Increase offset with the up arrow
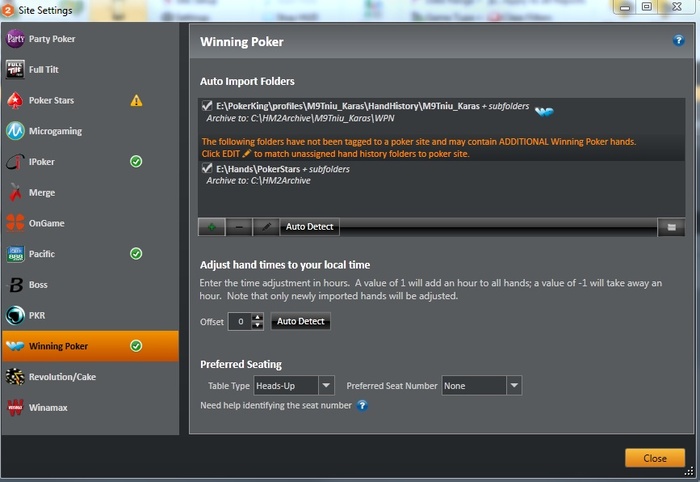The width and height of the screenshot is (700, 482). click(x=257, y=317)
